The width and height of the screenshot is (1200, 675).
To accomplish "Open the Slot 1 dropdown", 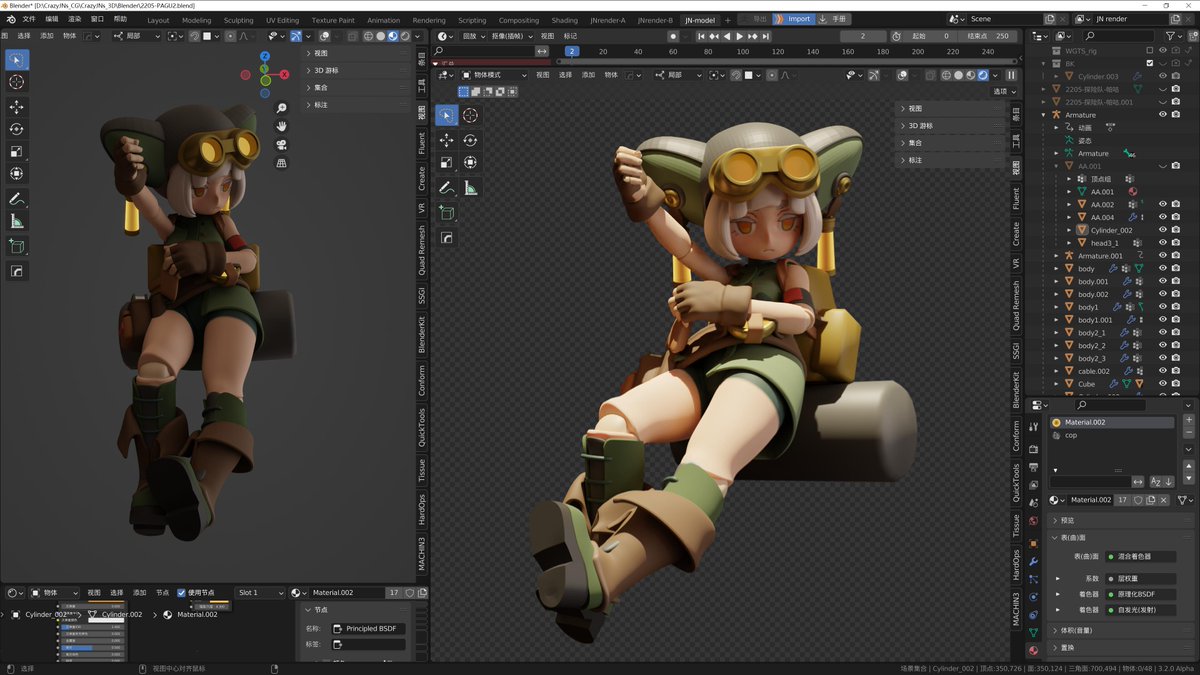I will [262, 592].
